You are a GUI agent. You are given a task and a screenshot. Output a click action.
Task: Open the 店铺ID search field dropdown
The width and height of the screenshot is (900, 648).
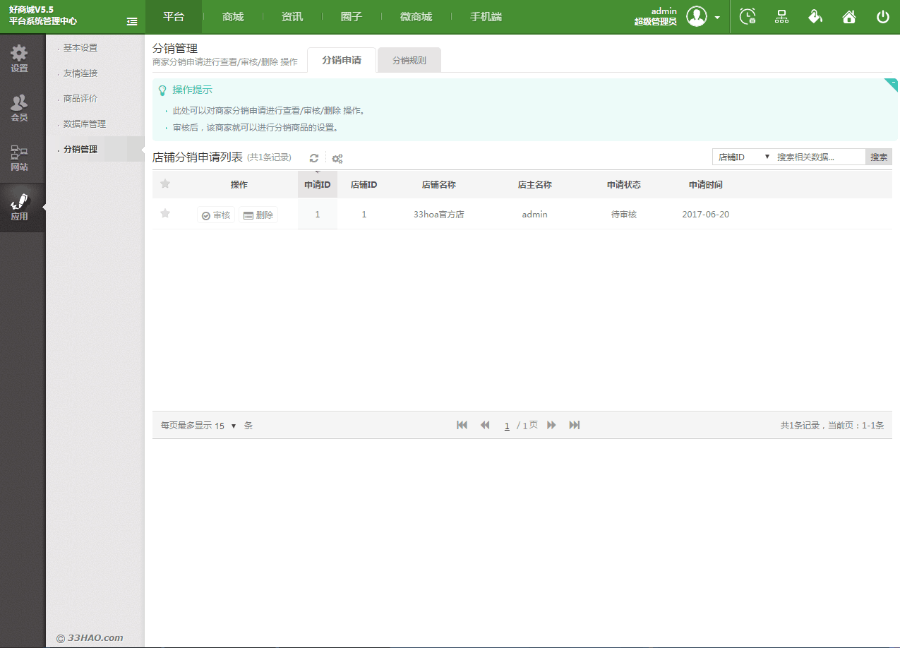tap(743, 157)
